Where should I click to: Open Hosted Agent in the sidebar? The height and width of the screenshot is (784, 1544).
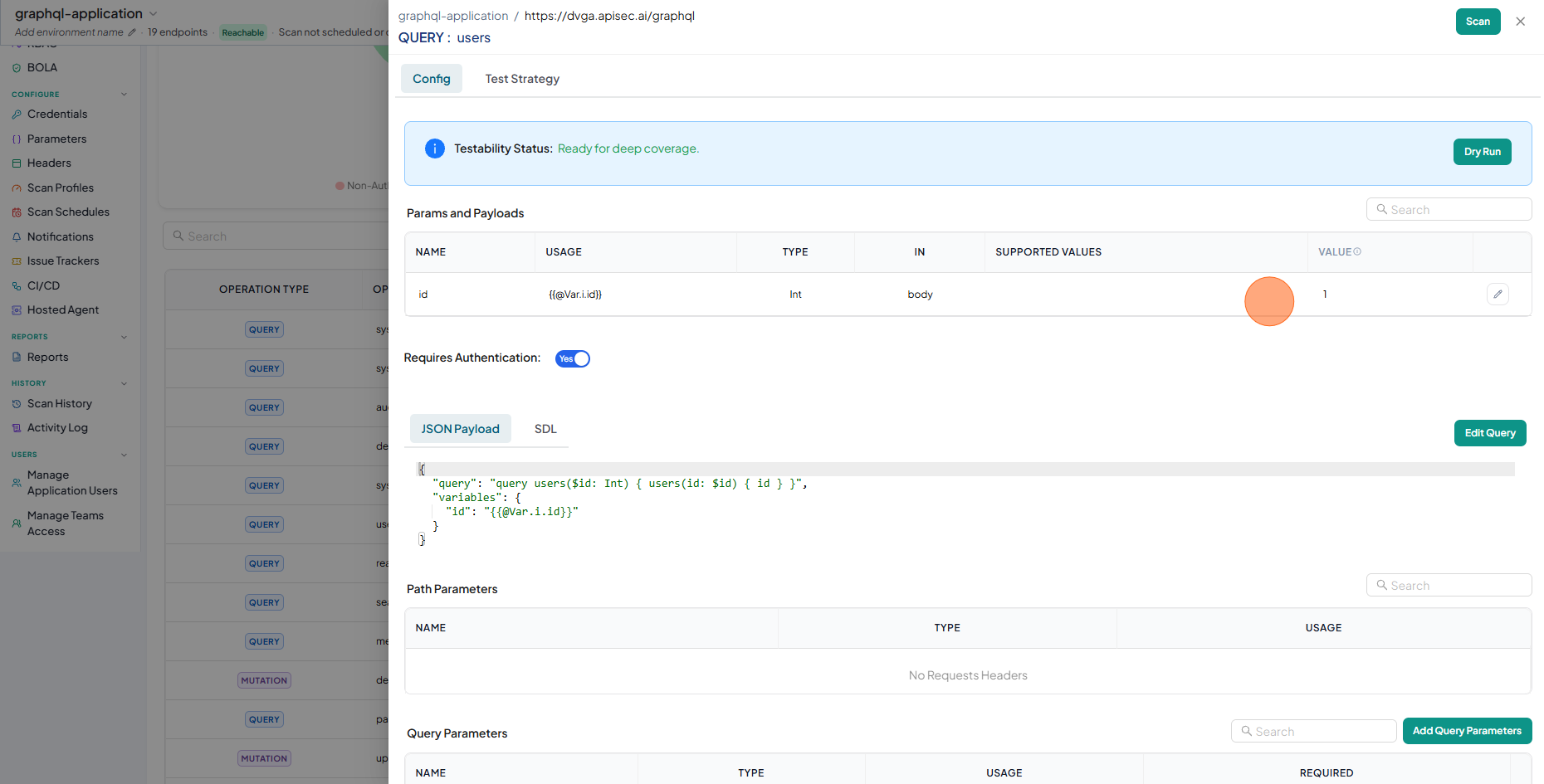(63, 310)
